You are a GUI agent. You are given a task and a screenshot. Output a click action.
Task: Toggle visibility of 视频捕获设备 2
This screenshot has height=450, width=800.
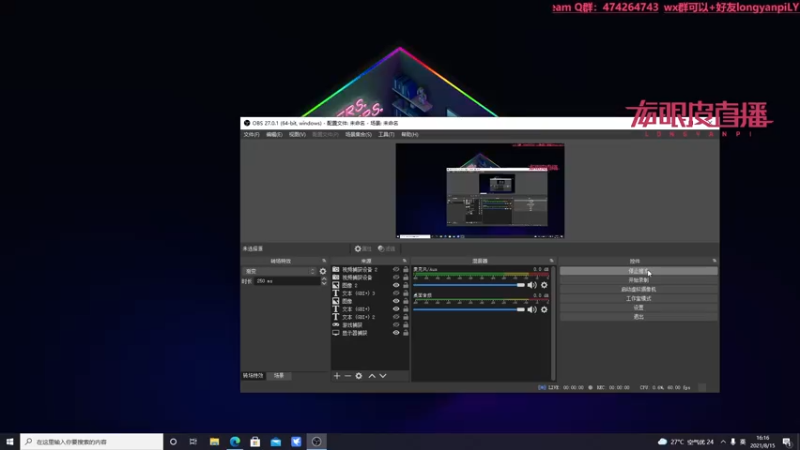pyautogui.click(x=396, y=269)
